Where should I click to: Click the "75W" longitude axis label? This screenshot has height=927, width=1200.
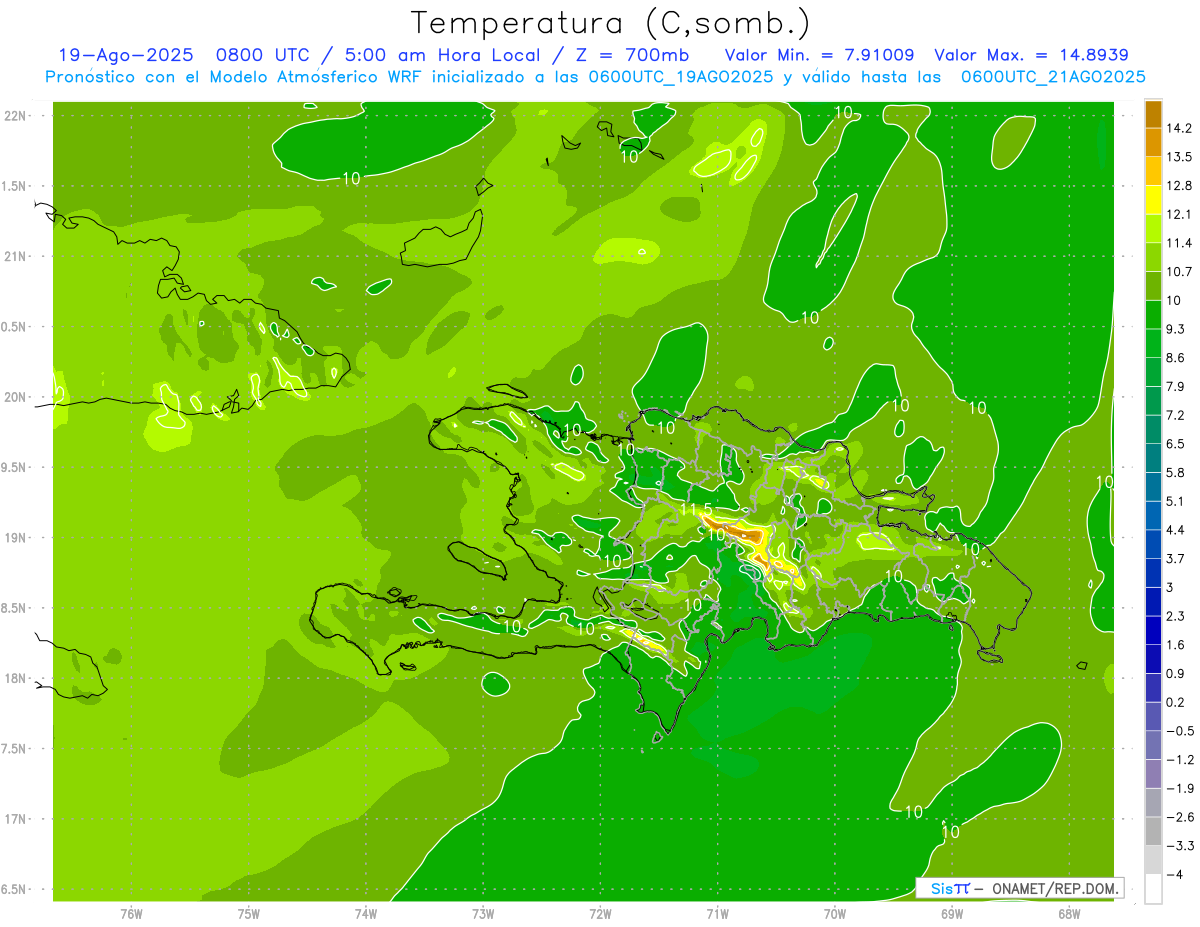248,913
